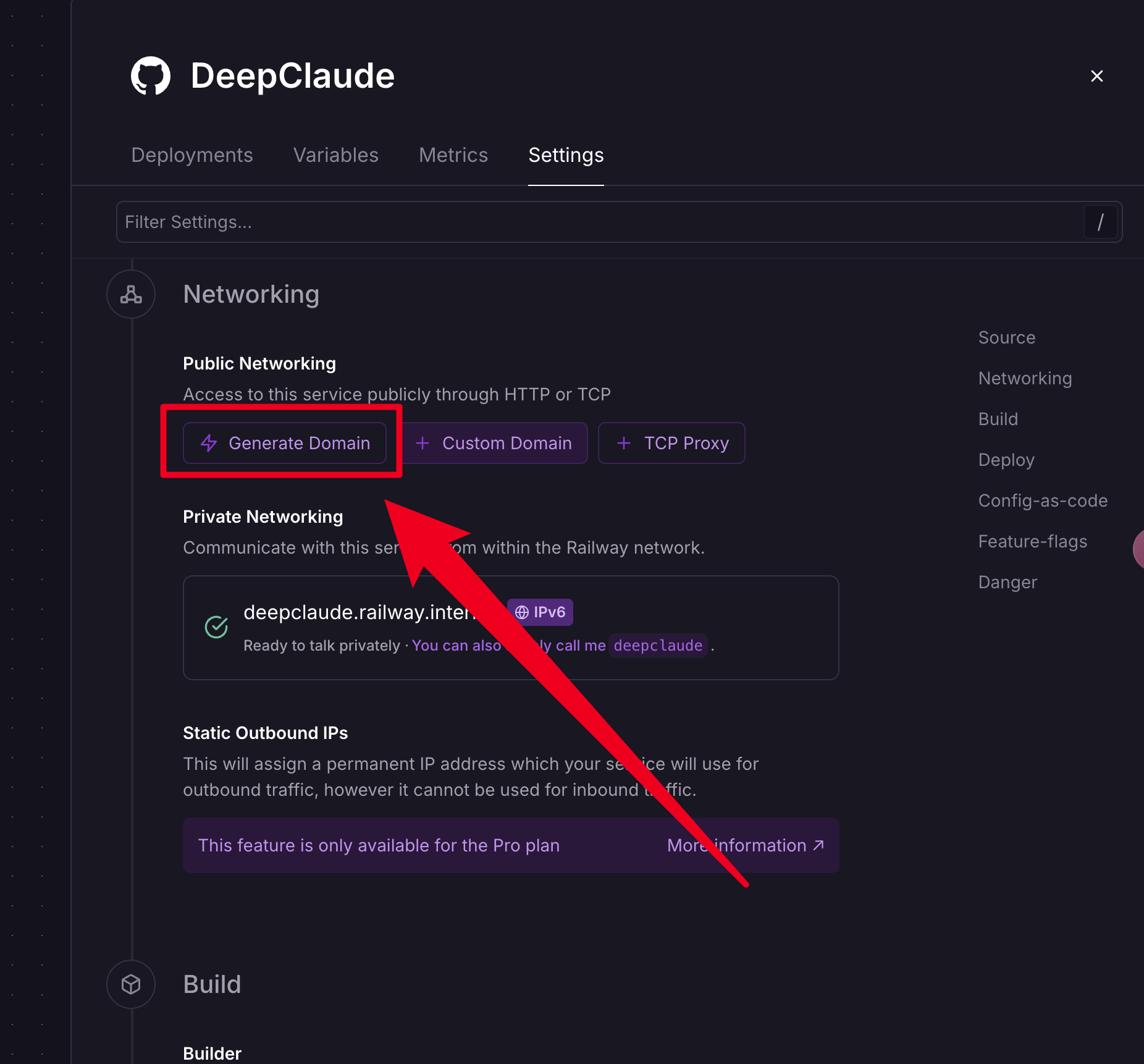Open the 'You can also simply call me' link
This screenshot has height=1064, width=1144.
click(509, 646)
